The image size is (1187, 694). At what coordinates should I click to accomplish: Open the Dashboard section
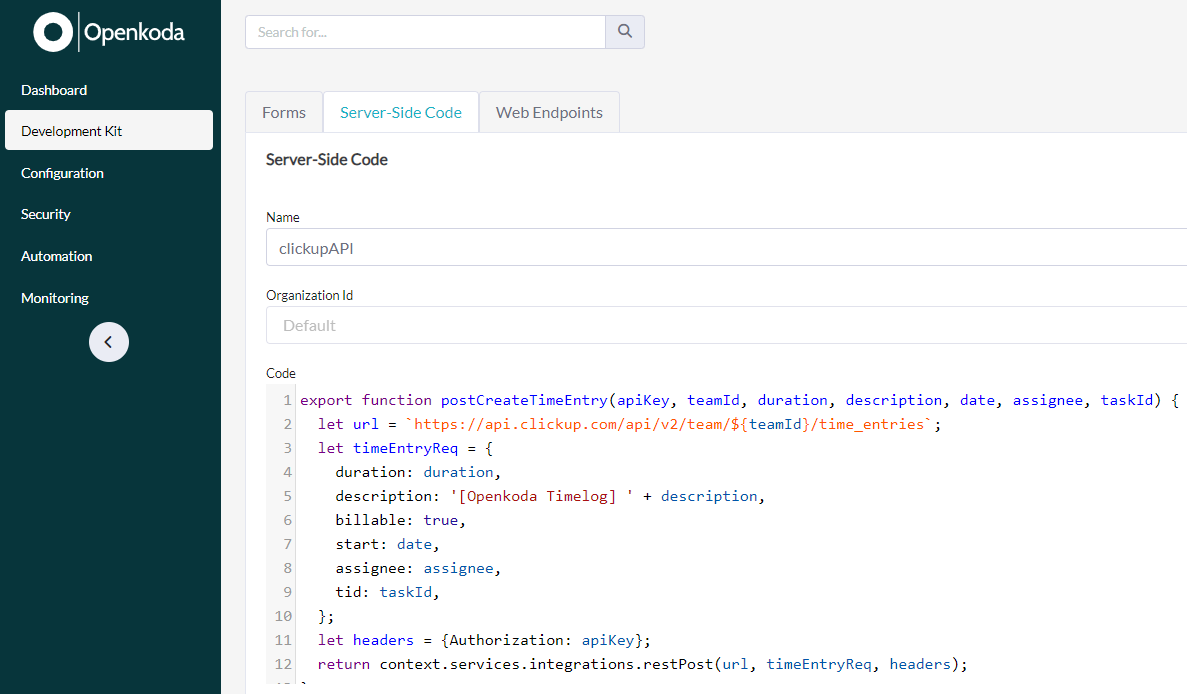pyautogui.click(x=54, y=90)
